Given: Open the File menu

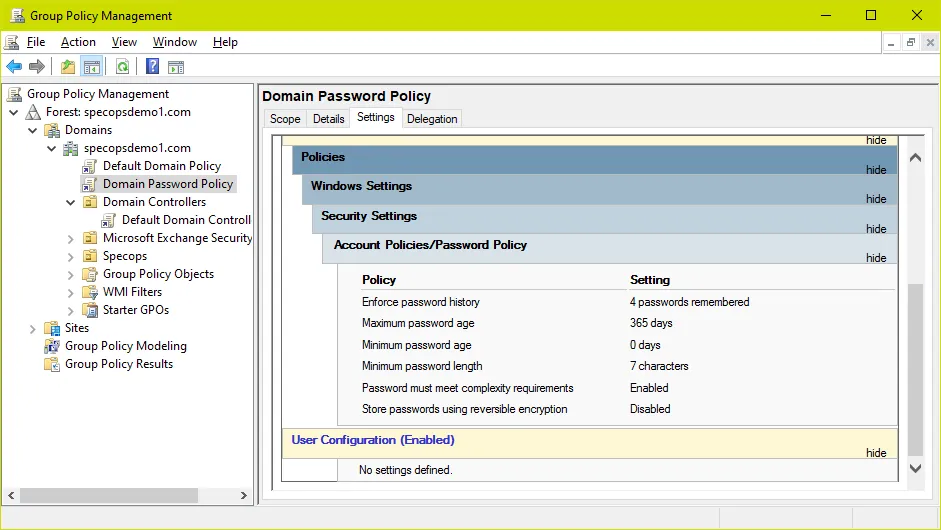Looking at the screenshot, I should (x=36, y=42).
